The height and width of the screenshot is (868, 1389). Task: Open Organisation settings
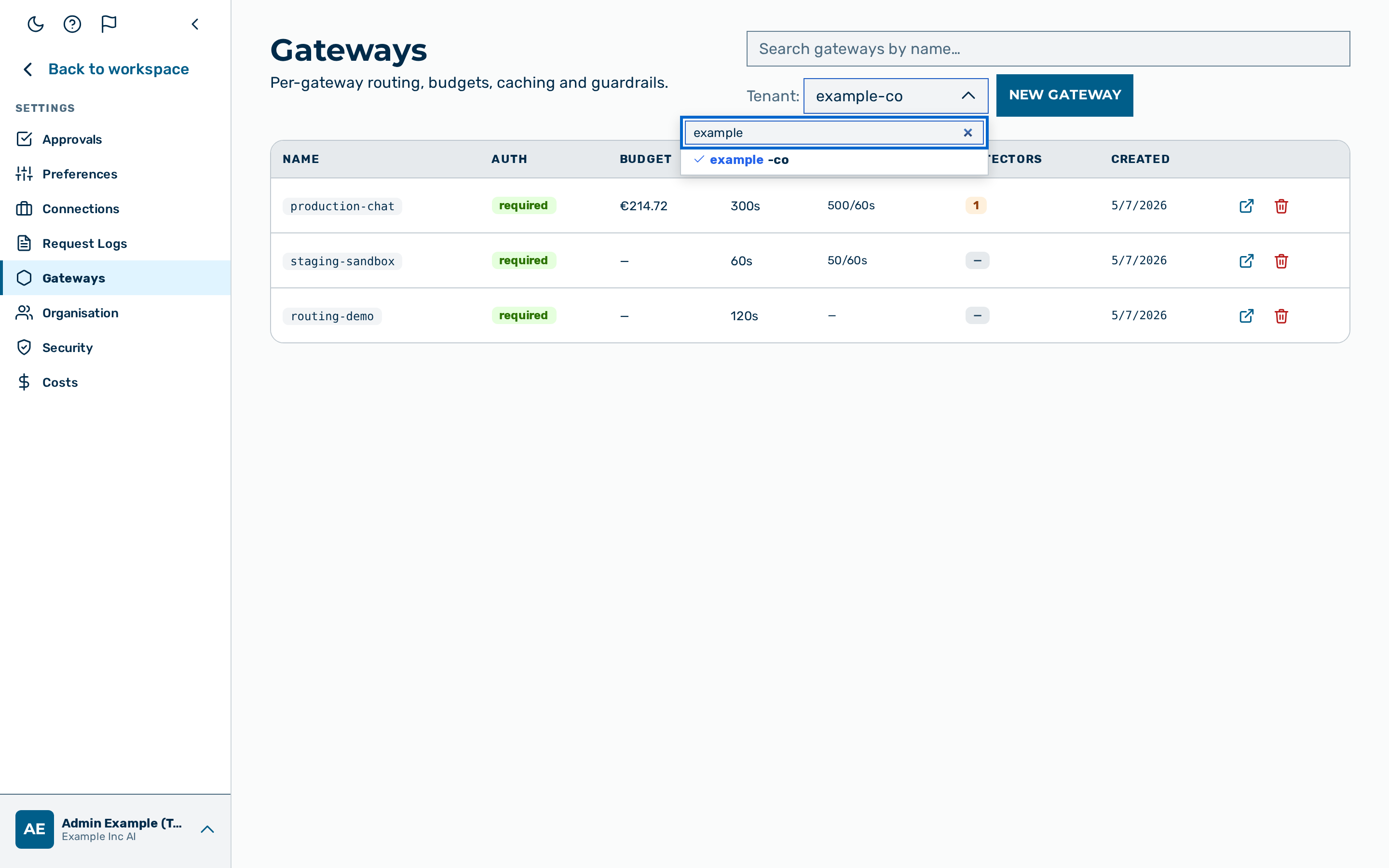point(115,313)
